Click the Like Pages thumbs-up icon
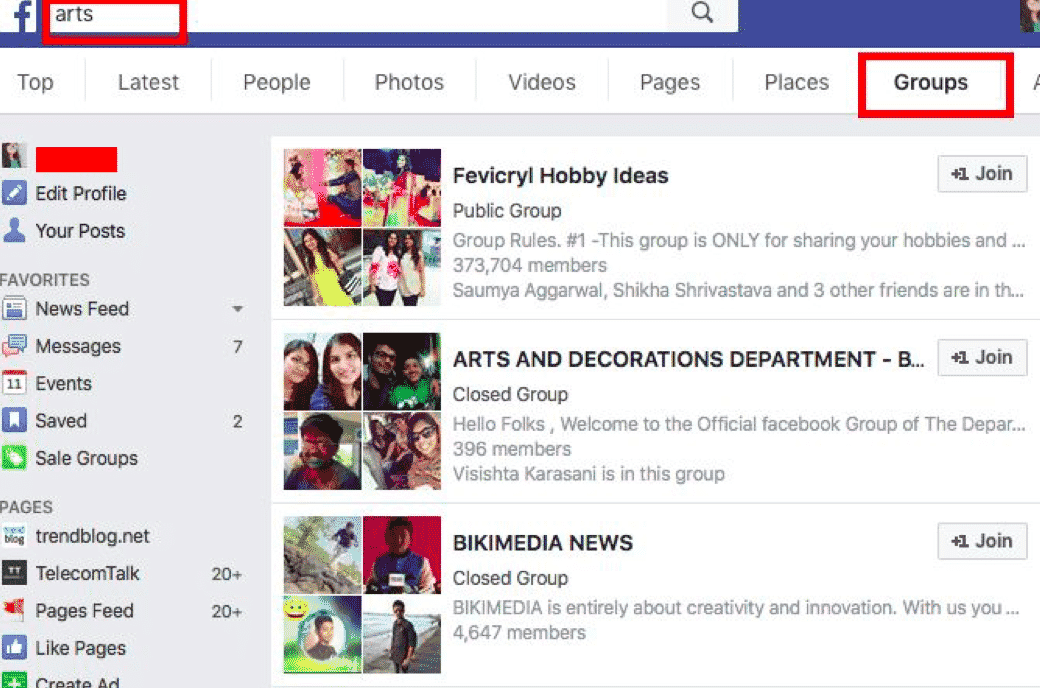Image resolution: width=1040 pixels, height=688 pixels. click(x=14, y=647)
